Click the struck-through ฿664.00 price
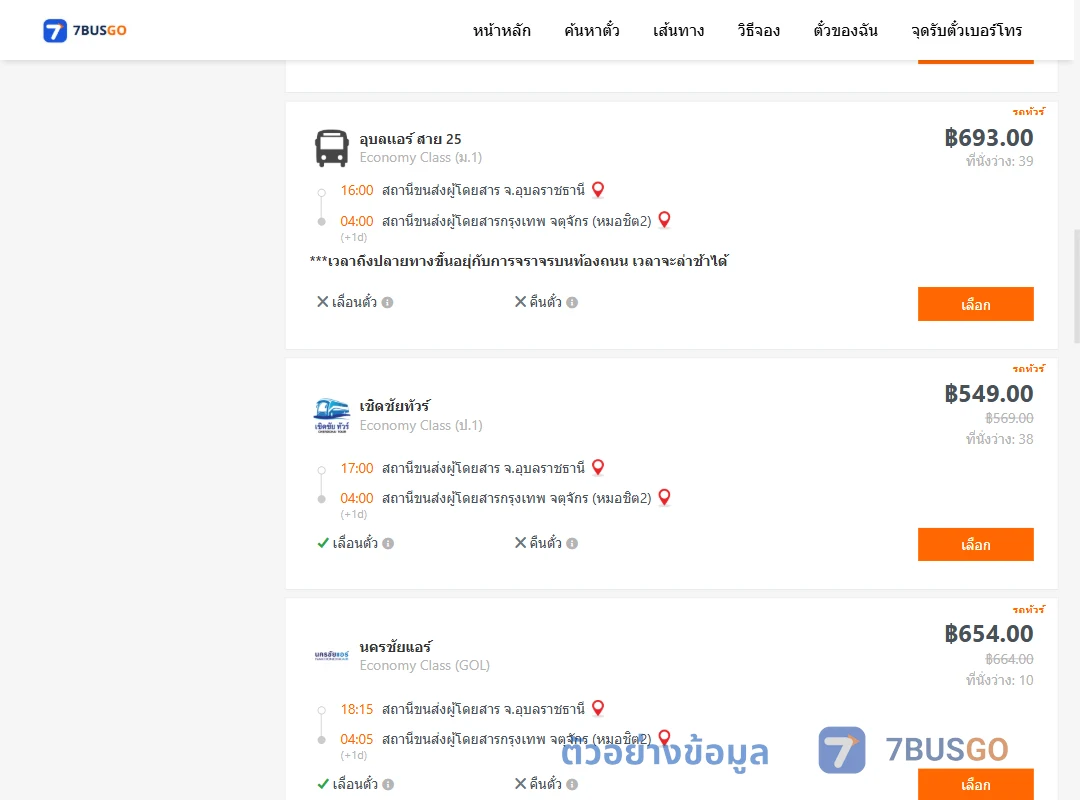 click(1009, 659)
